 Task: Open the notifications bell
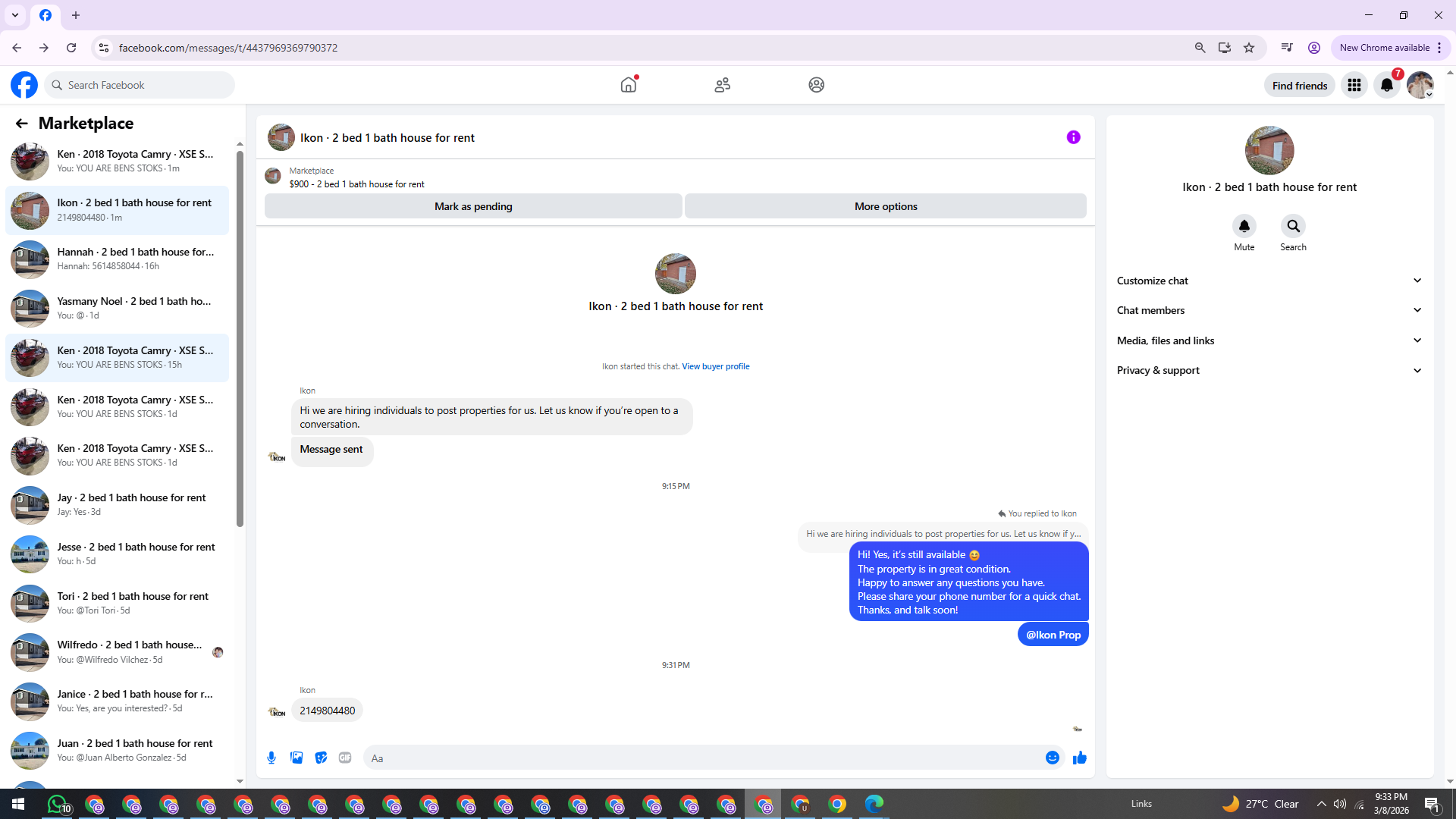point(1386,85)
